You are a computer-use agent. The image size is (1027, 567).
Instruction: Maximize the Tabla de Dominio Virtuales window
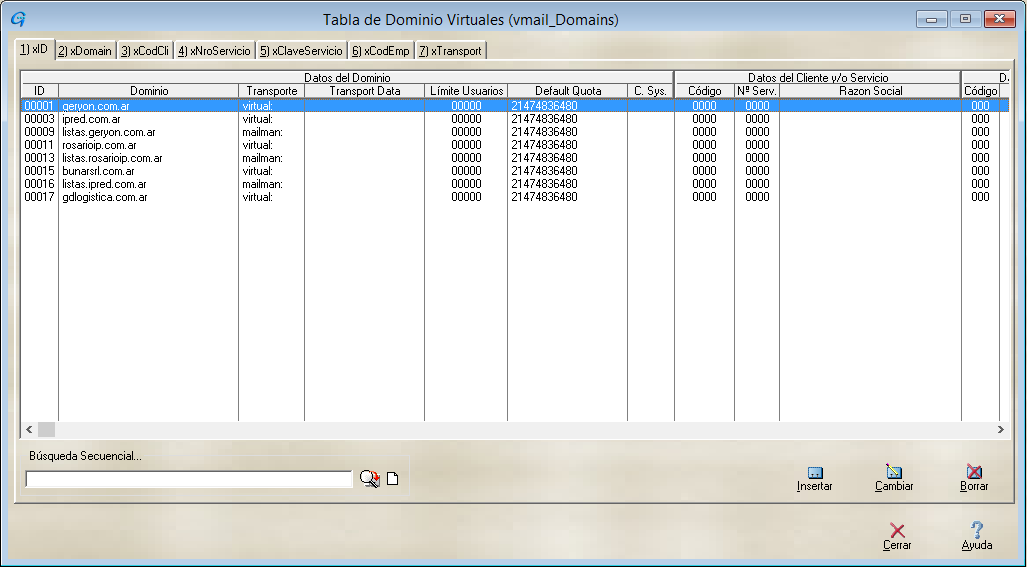click(965, 19)
